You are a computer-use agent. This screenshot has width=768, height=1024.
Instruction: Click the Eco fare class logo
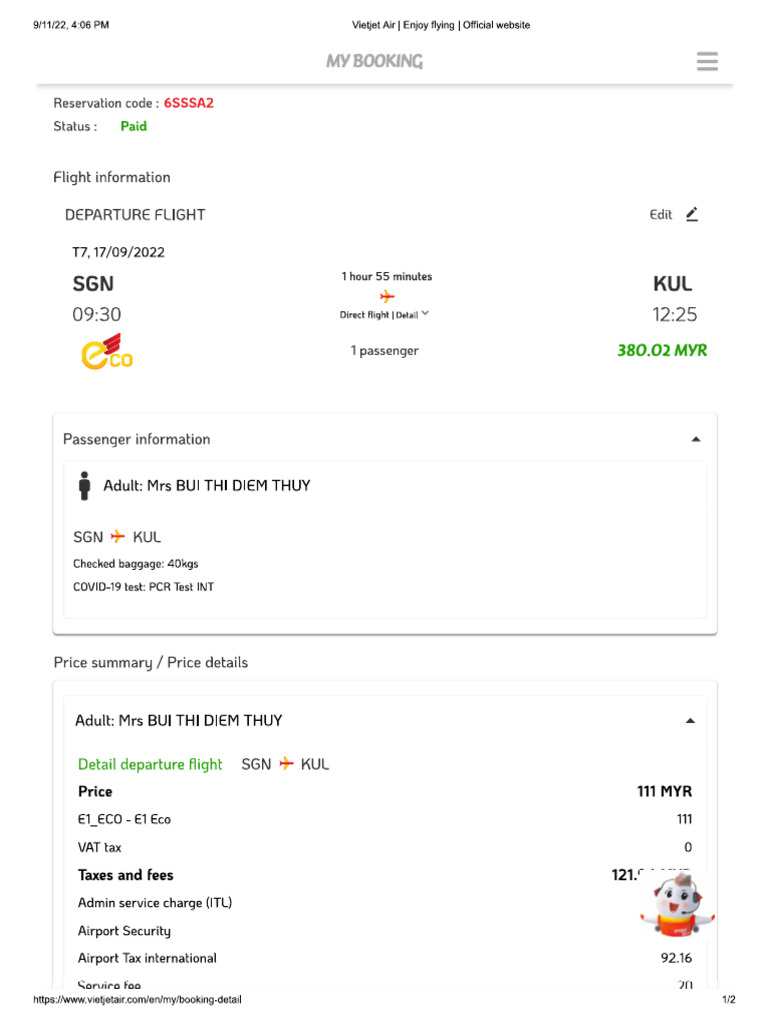coord(107,352)
